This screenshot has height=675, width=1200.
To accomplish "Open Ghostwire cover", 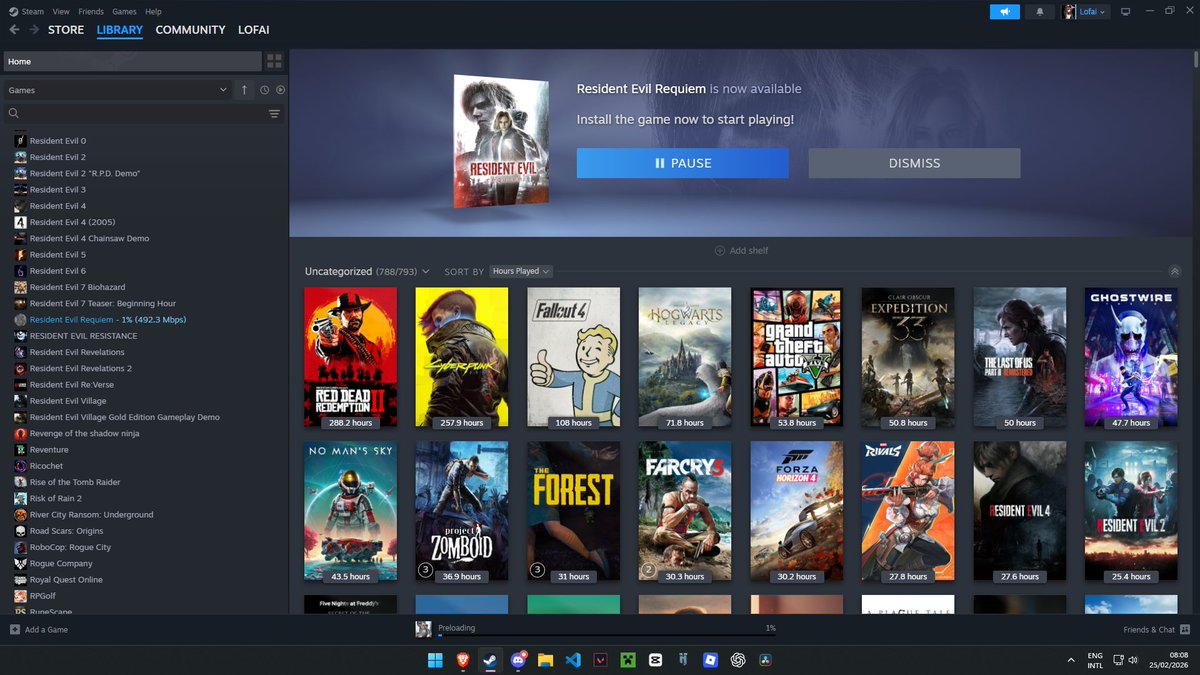I will tap(1131, 357).
